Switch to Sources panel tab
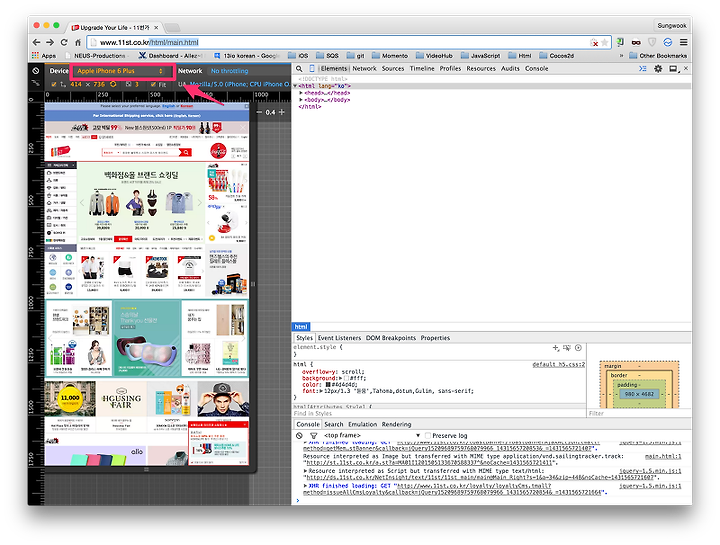Viewport: 720px width, 545px height. coord(393,68)
